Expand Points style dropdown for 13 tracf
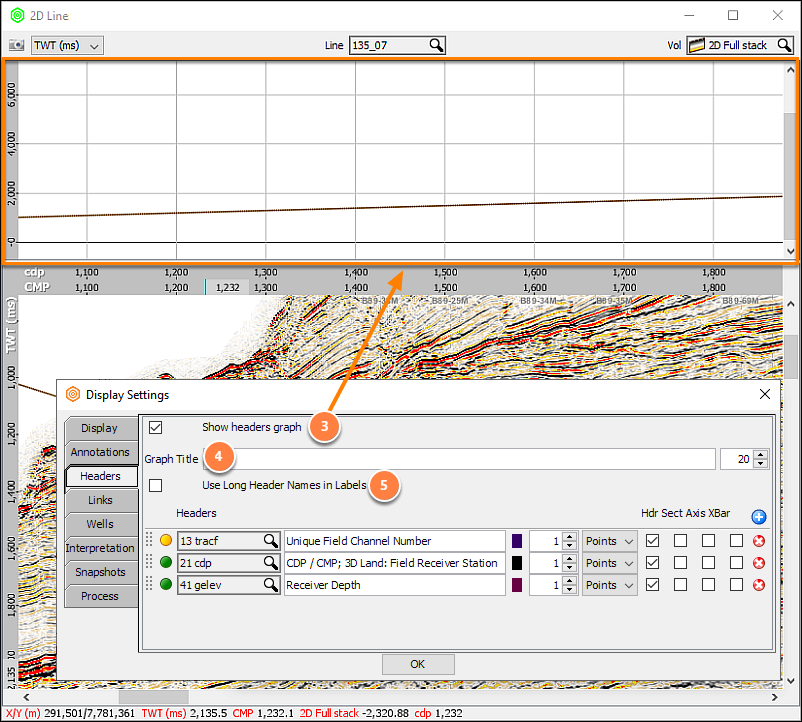802x722 pixels. pos(610,541)
